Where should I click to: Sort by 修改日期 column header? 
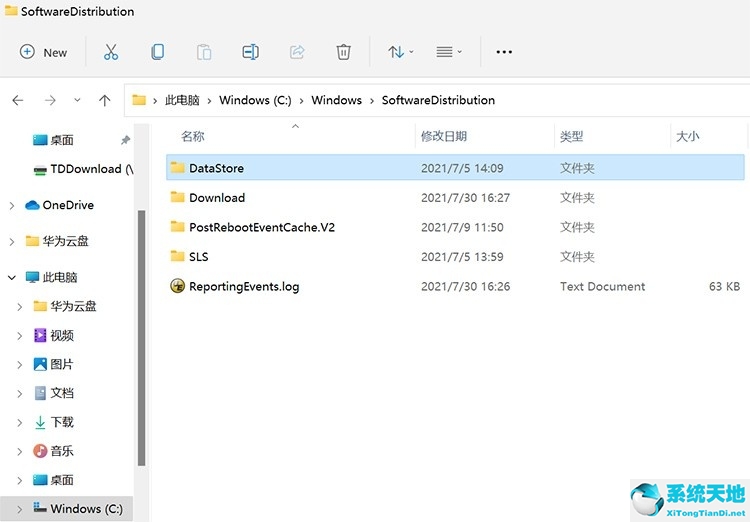(443, 136)
